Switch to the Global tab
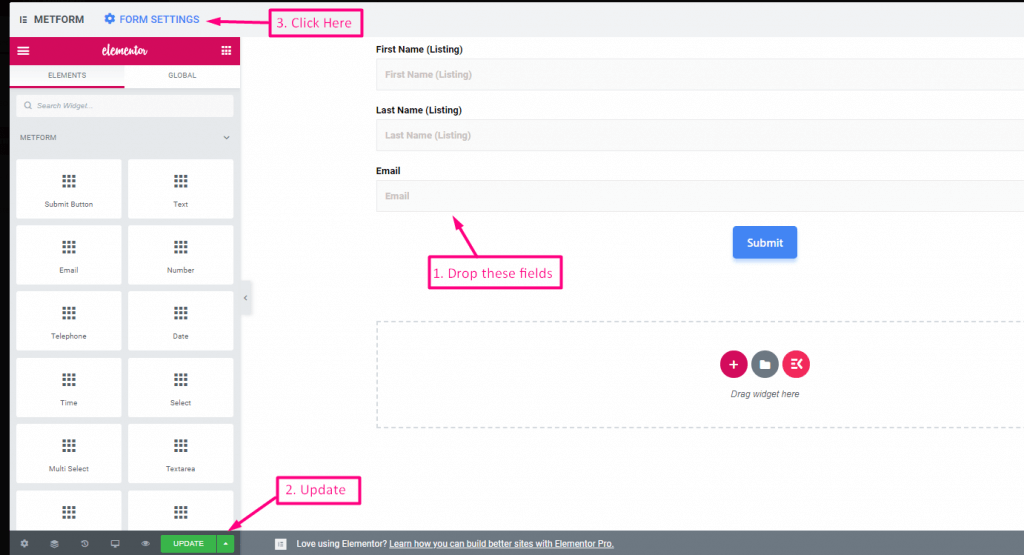The height and width of the screenshot is (555, 1024). coord(182,75)
